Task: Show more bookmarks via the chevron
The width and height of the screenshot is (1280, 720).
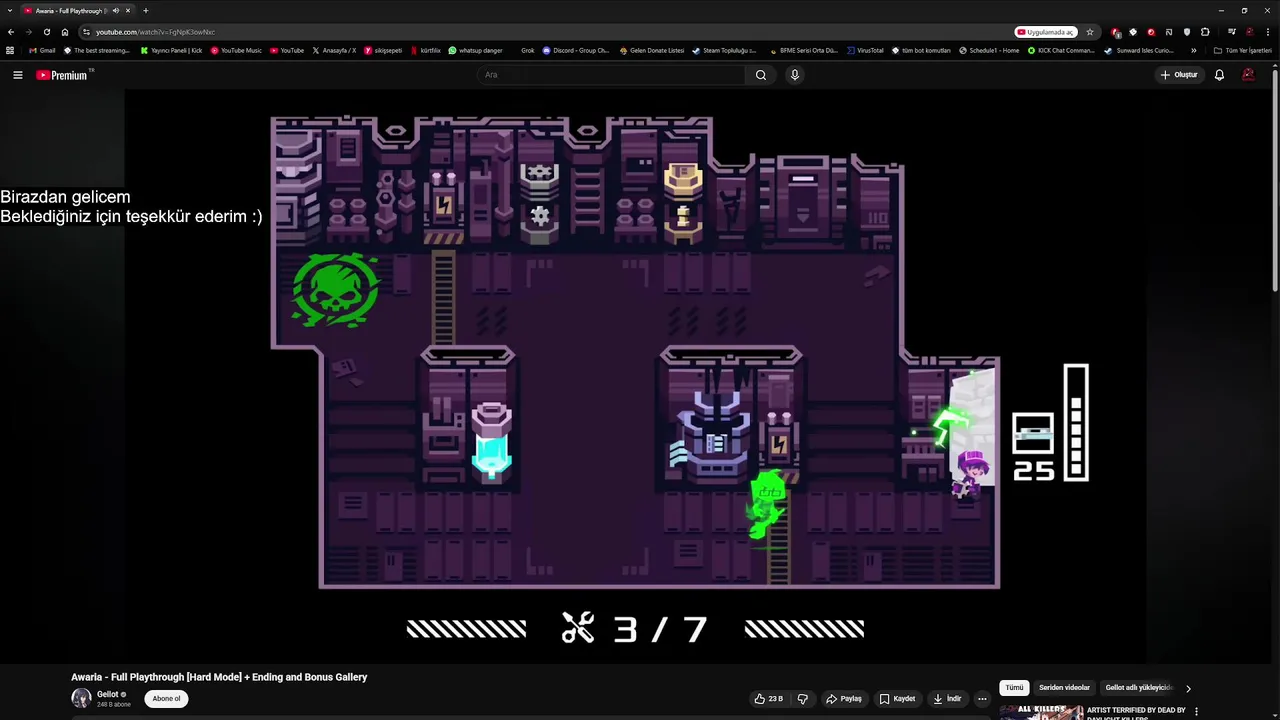Action: pos(1193,50)
